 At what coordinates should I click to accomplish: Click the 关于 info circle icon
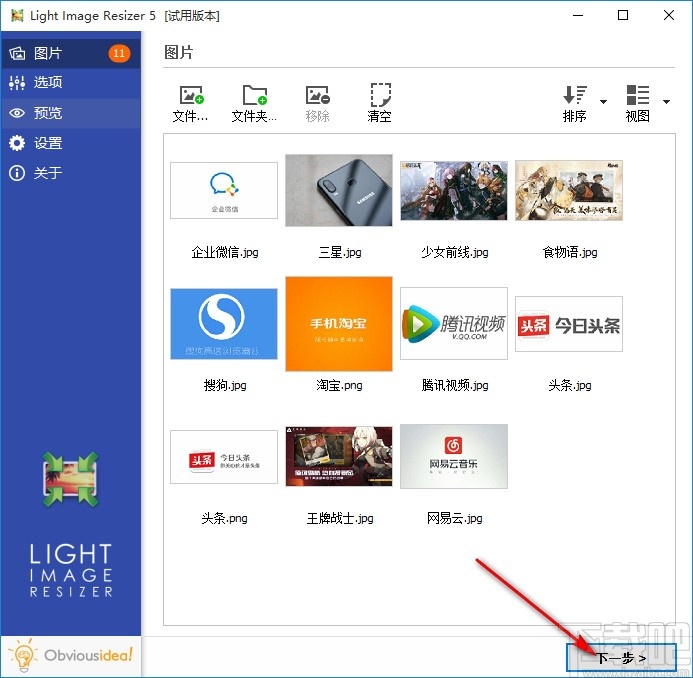coord(17,173)
